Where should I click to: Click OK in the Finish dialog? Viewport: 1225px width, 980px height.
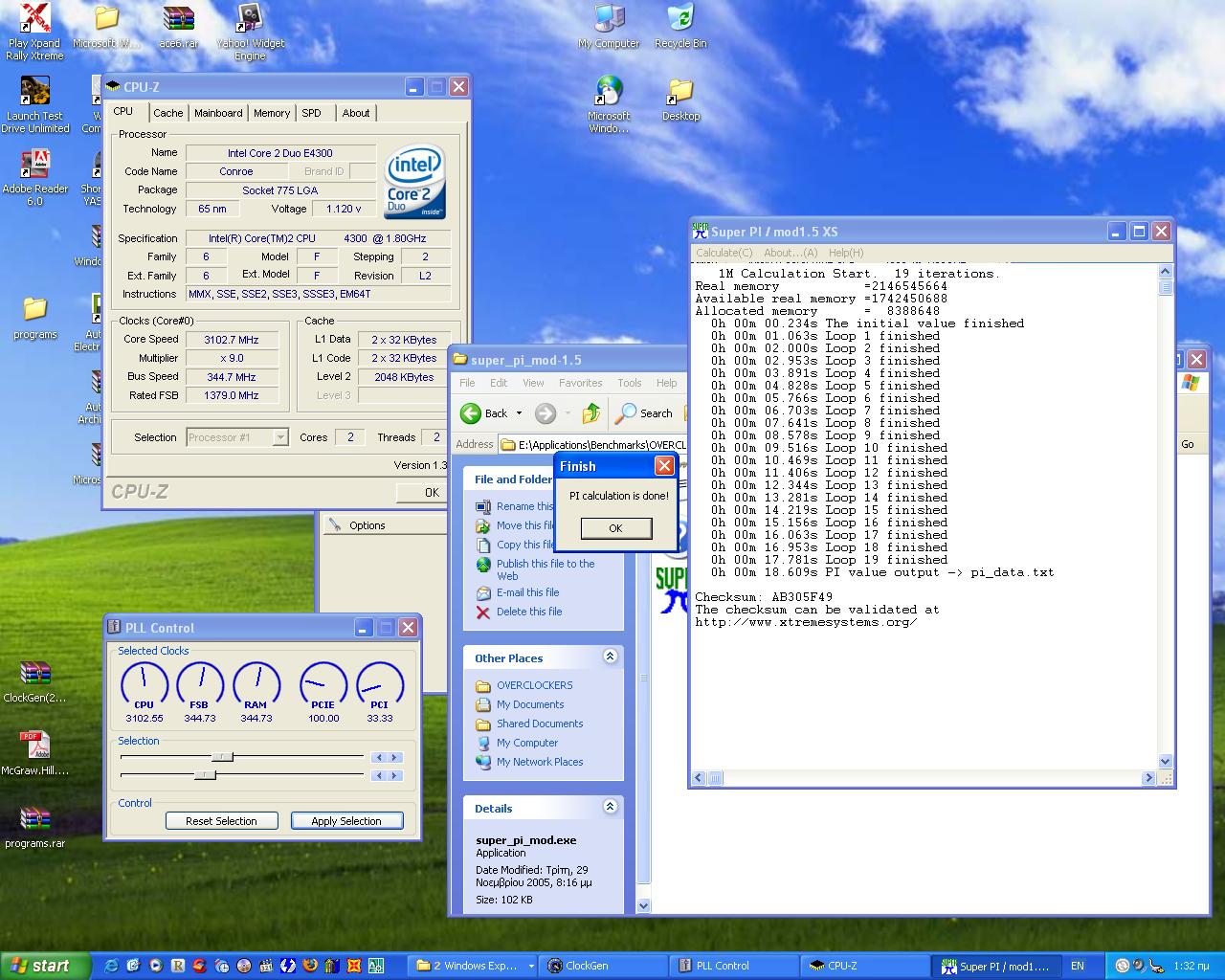pos(615,528)
